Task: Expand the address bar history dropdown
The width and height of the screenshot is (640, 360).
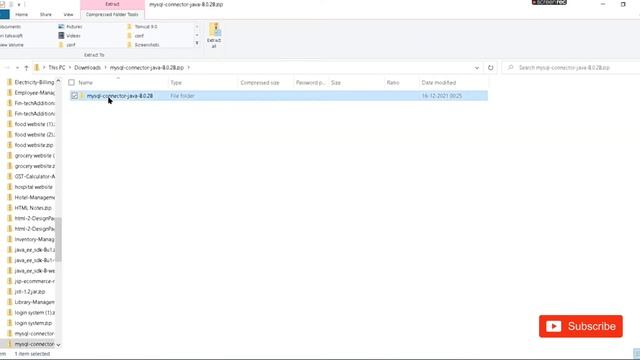Action: [477, 68]
